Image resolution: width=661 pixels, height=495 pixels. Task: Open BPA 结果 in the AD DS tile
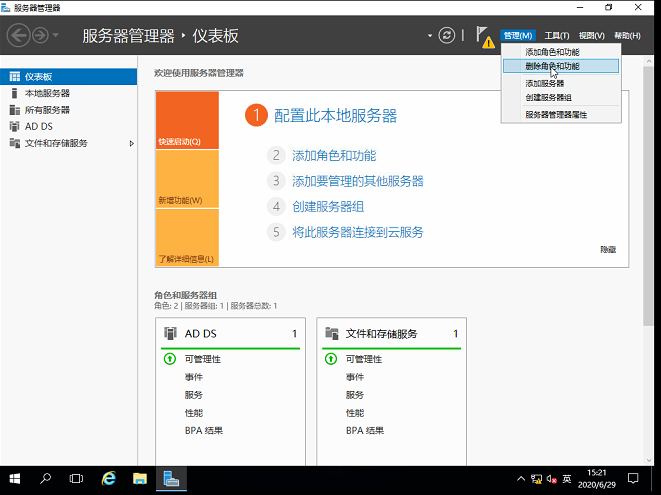[x=204, y=430]
